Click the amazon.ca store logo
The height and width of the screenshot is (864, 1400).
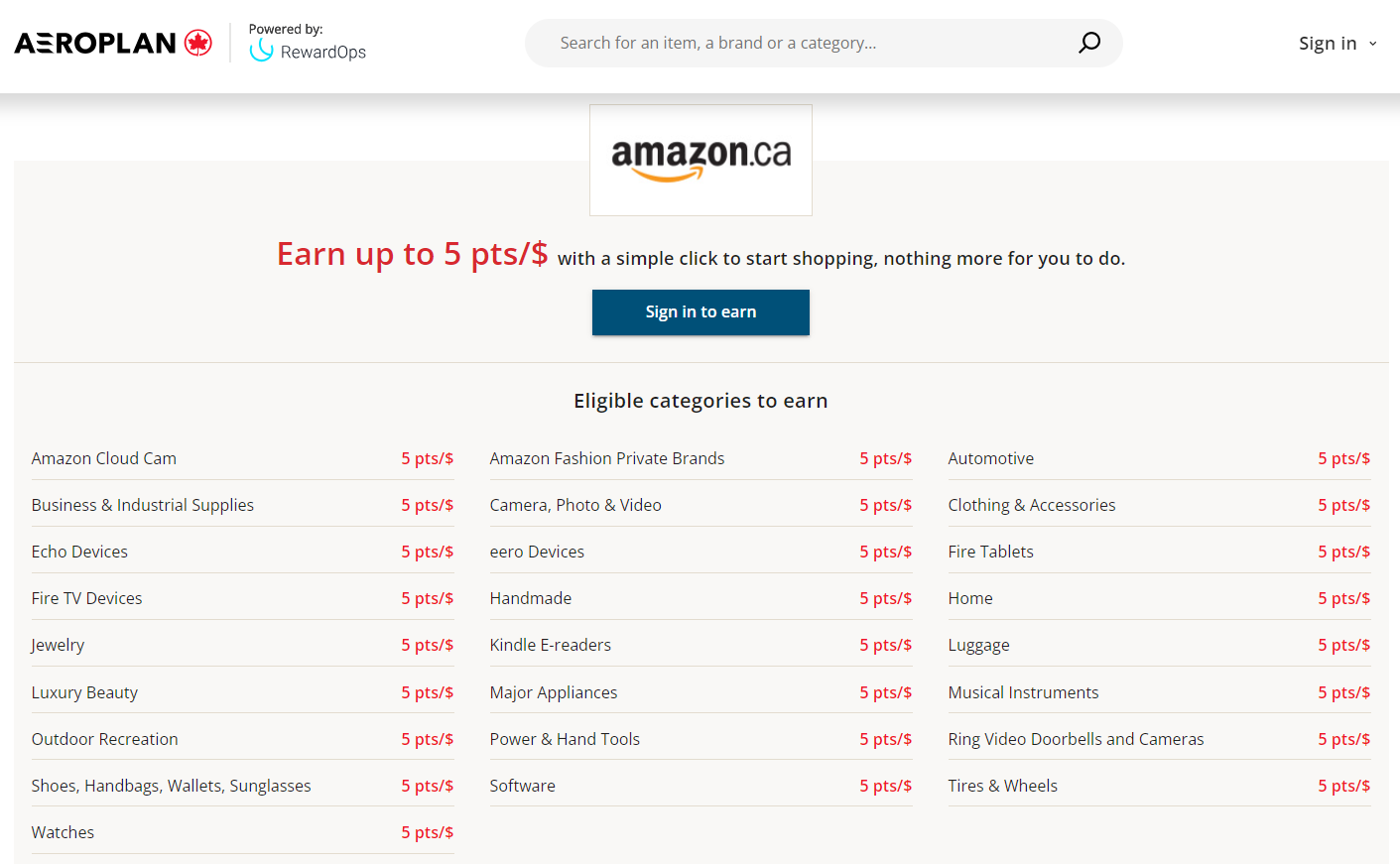tap(700, 159)
